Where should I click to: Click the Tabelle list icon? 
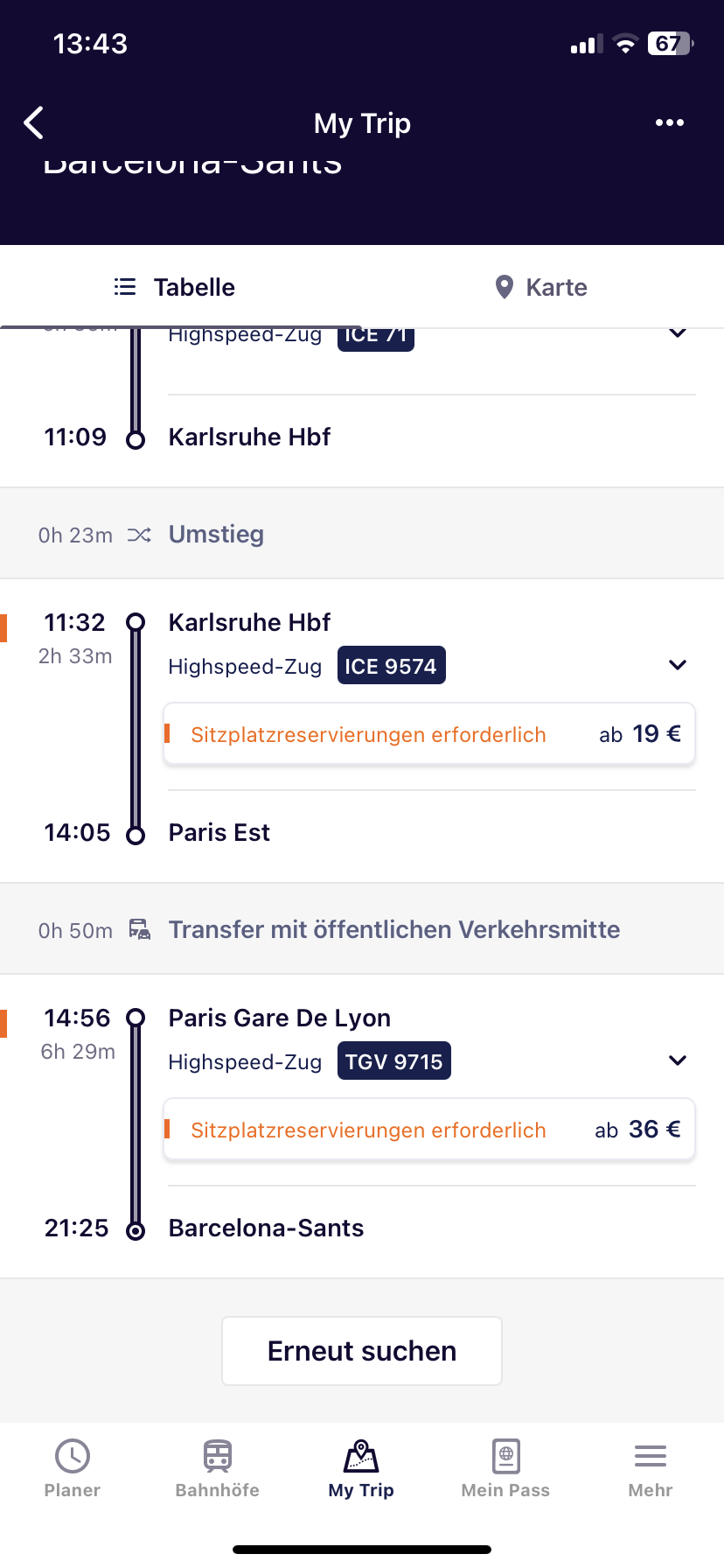125,286
